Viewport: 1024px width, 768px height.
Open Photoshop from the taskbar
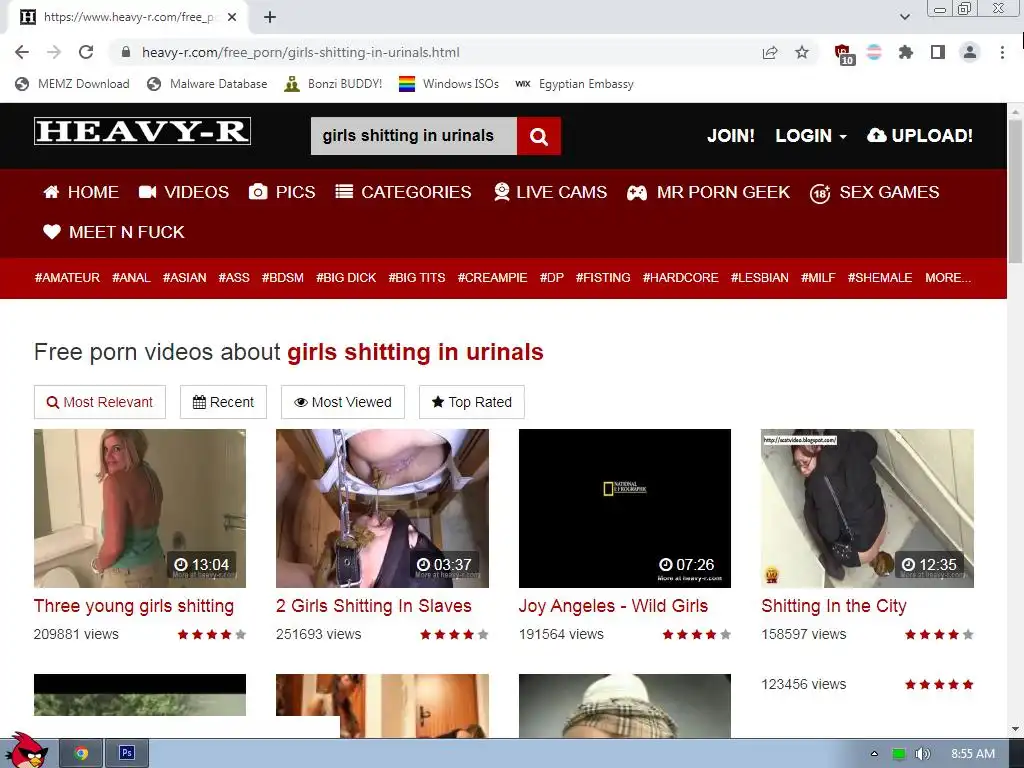[x=127, y=754]
